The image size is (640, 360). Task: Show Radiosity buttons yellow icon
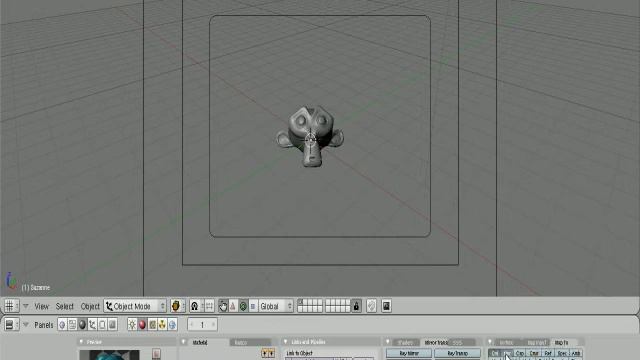point(162,325)
